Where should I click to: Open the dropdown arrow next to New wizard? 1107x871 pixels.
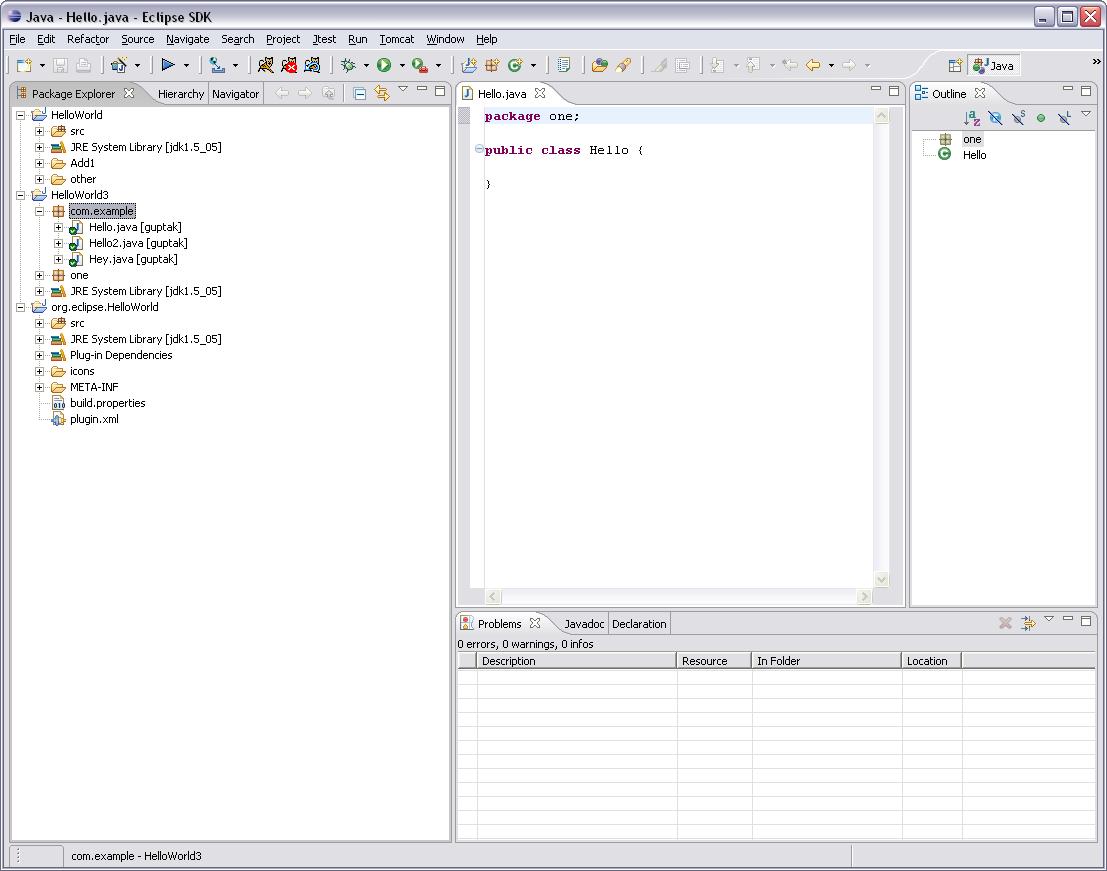(x=42, y=66)
